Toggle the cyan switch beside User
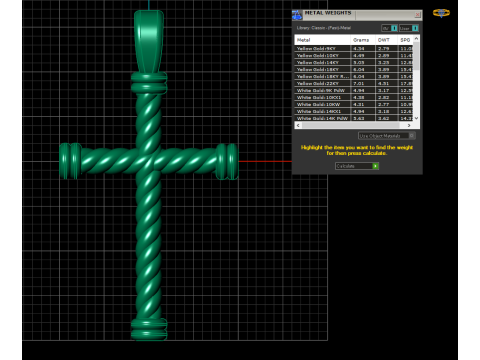Screen dimensions: 480x360 click(x=415, y=28)
